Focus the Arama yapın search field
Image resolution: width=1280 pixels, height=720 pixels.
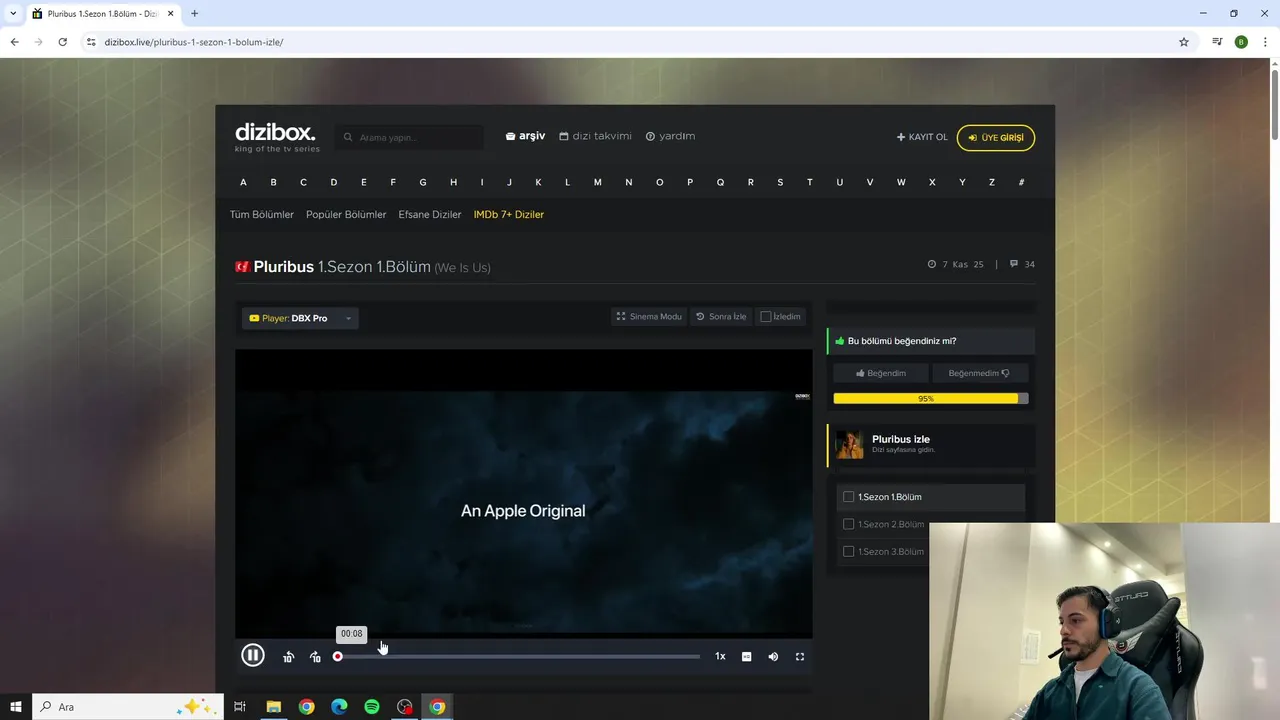click(410, 137)
